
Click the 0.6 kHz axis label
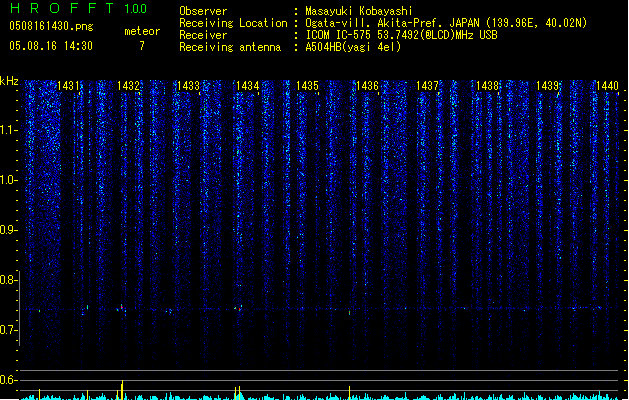(x=8, y=380)
